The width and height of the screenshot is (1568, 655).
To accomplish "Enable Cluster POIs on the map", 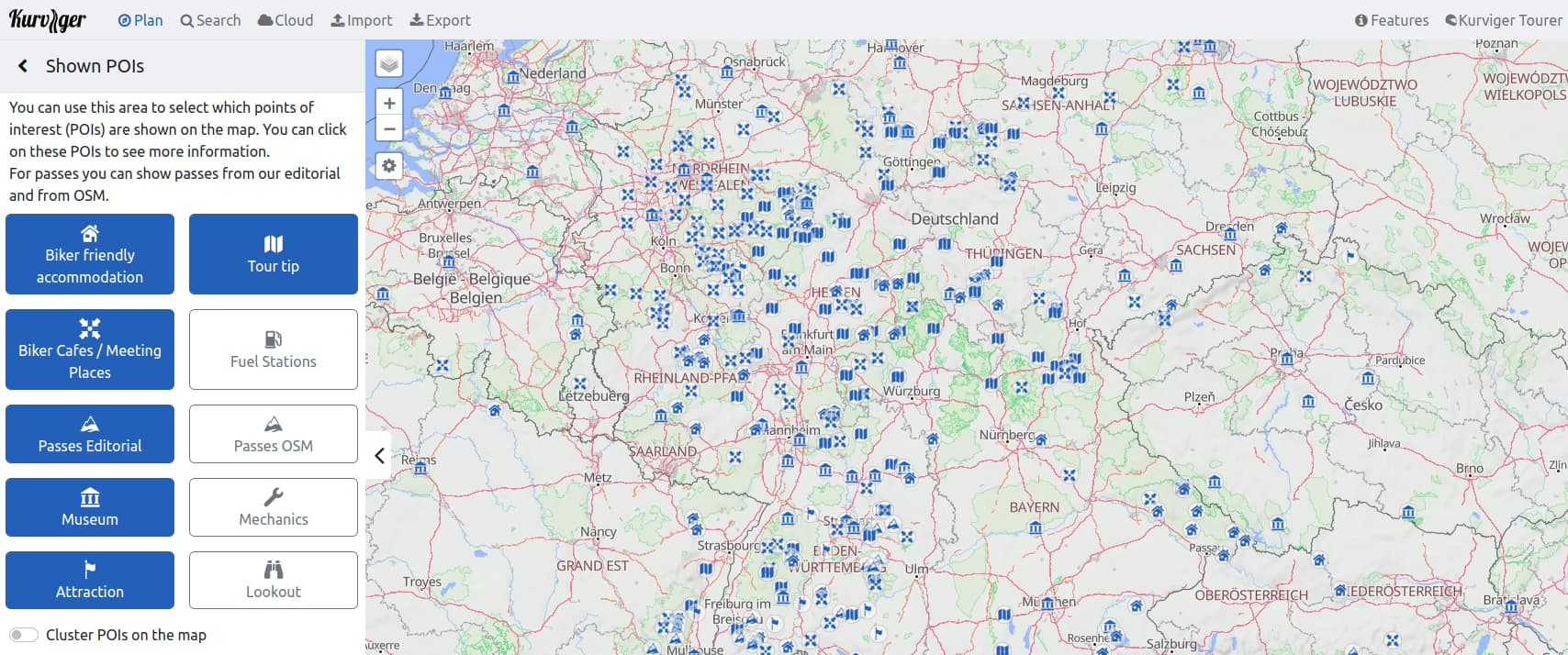I will 24,635.
